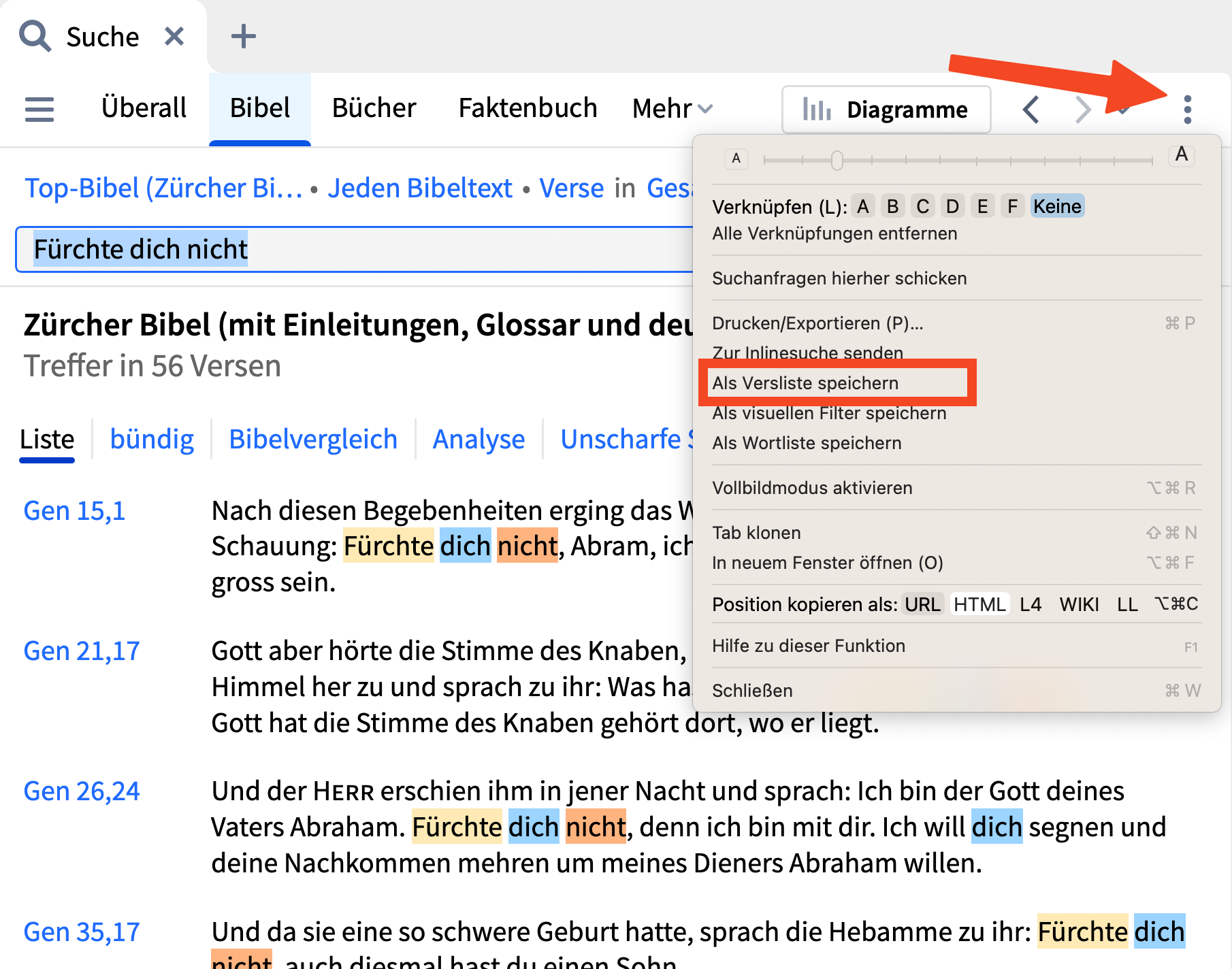Select Keine link group
The image size is (1232, 969).
(1057, 206)
